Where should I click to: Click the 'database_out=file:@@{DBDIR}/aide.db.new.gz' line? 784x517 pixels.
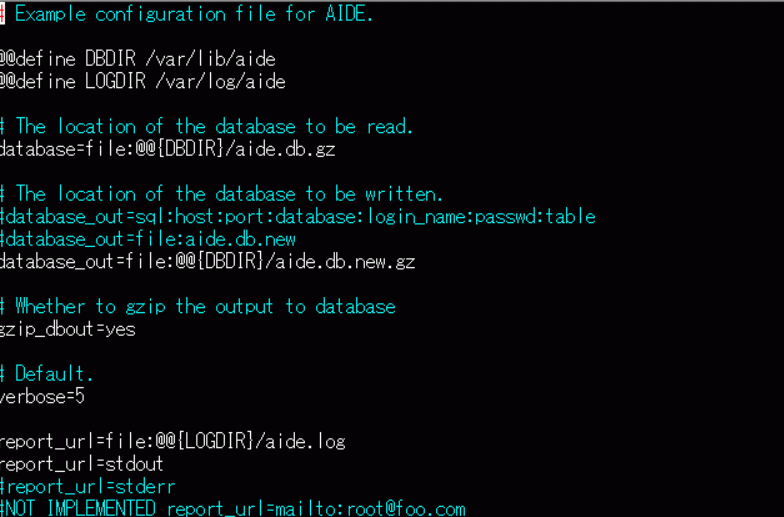pyautogui.click(x=208, y=262)
